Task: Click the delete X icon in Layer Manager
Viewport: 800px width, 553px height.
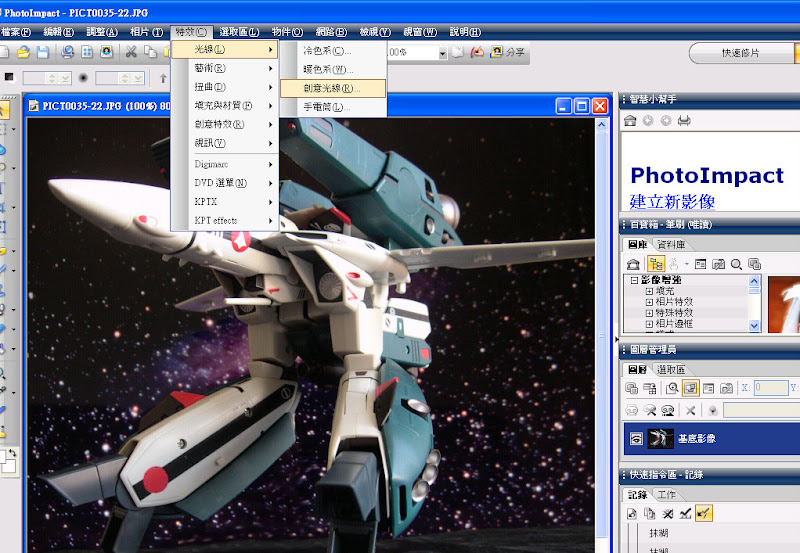Action: [690, 410]
